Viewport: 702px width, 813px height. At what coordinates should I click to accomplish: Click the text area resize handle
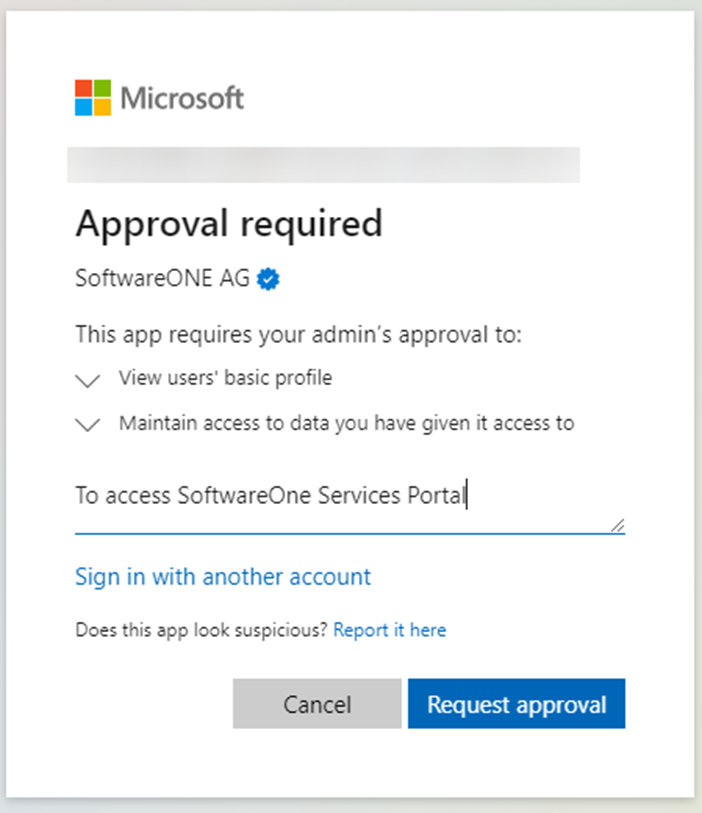tap(617, 525)
